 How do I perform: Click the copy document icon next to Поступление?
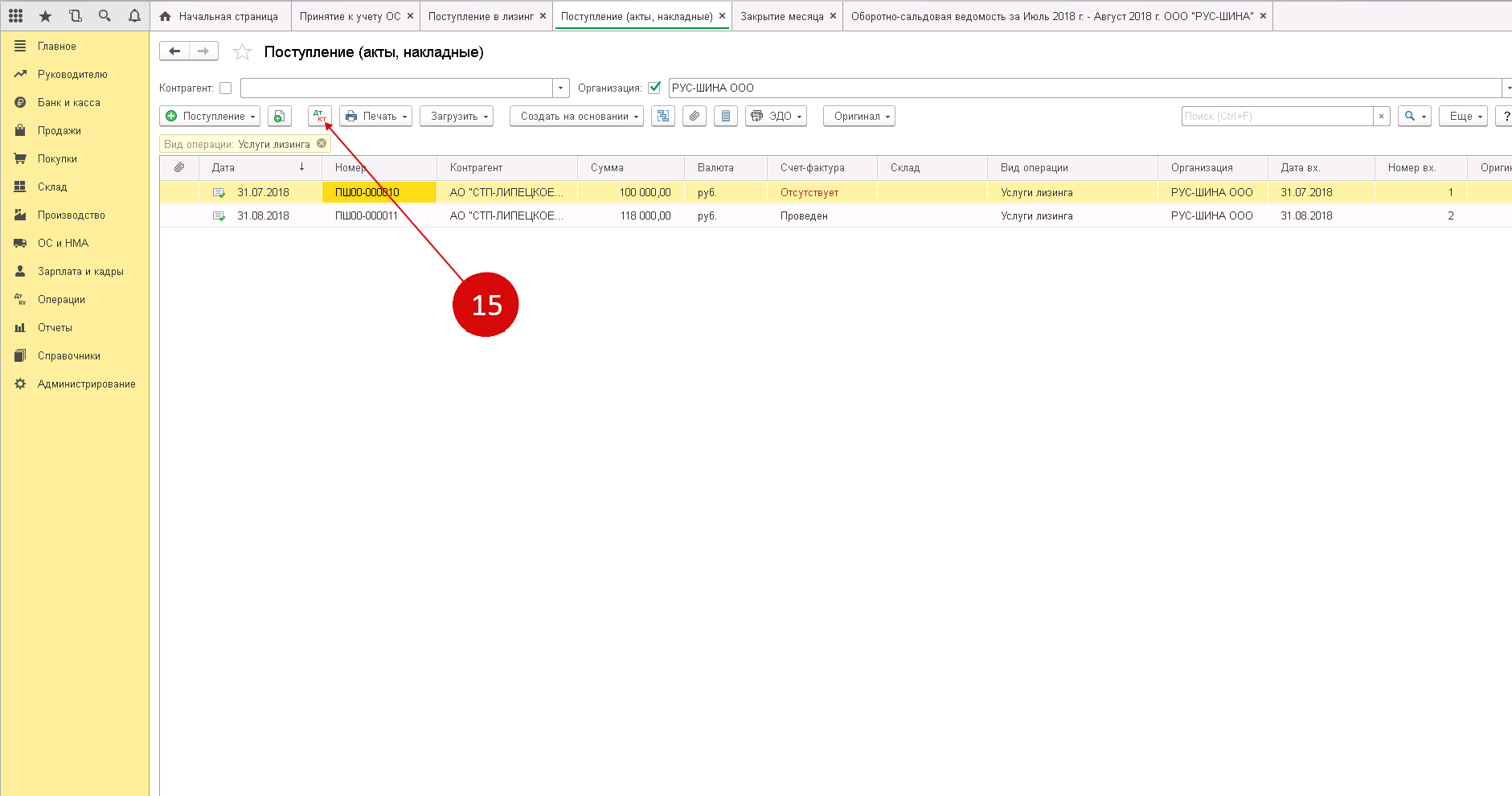(279, 117)
